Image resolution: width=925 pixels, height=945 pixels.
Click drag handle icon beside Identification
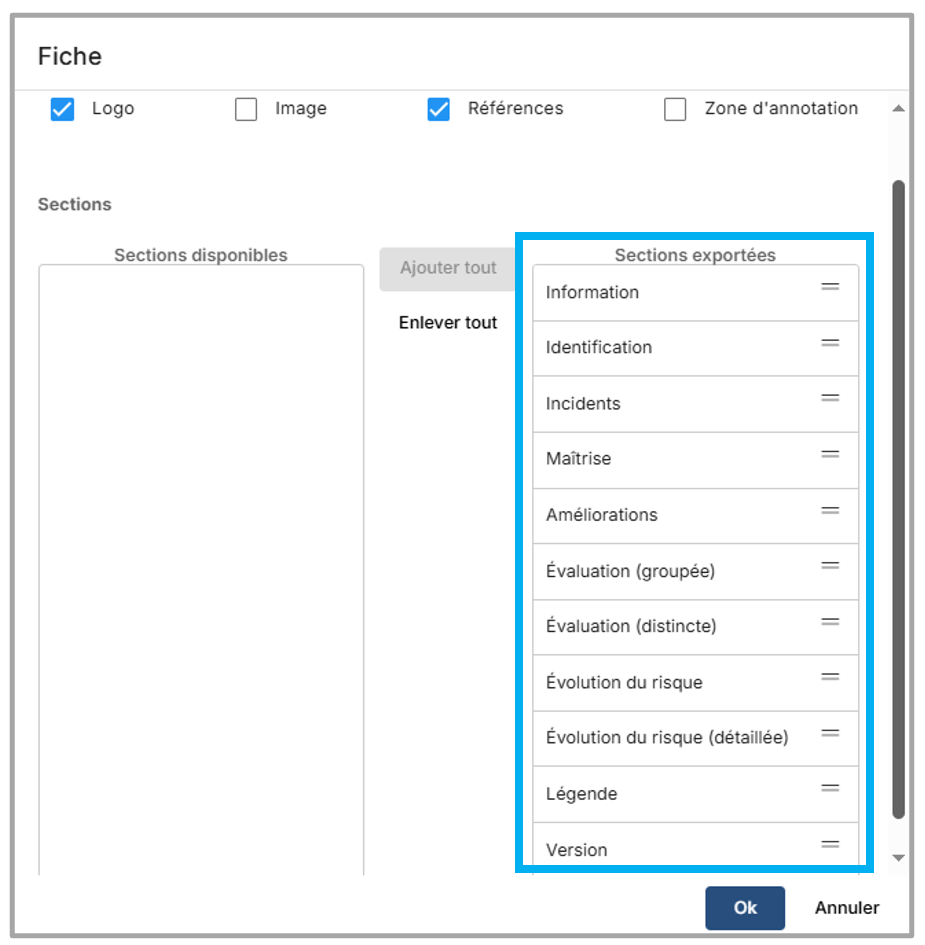[830, 343]
